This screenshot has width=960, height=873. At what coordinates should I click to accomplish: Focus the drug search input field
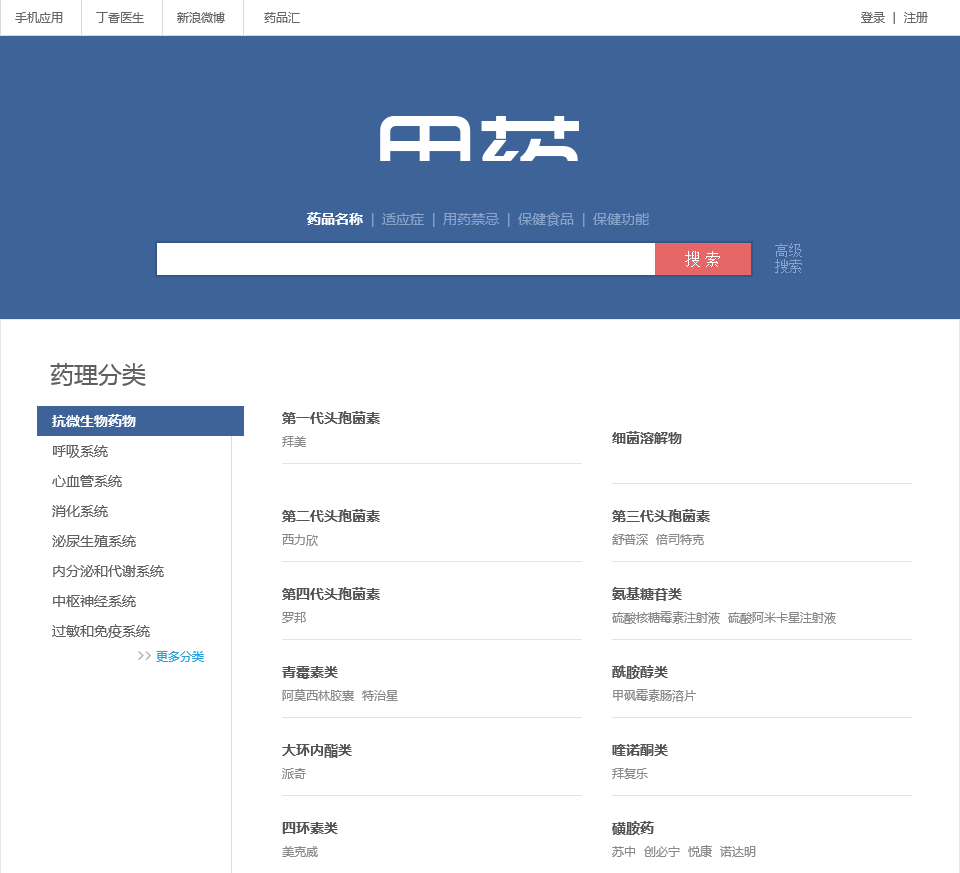[406, 259]
